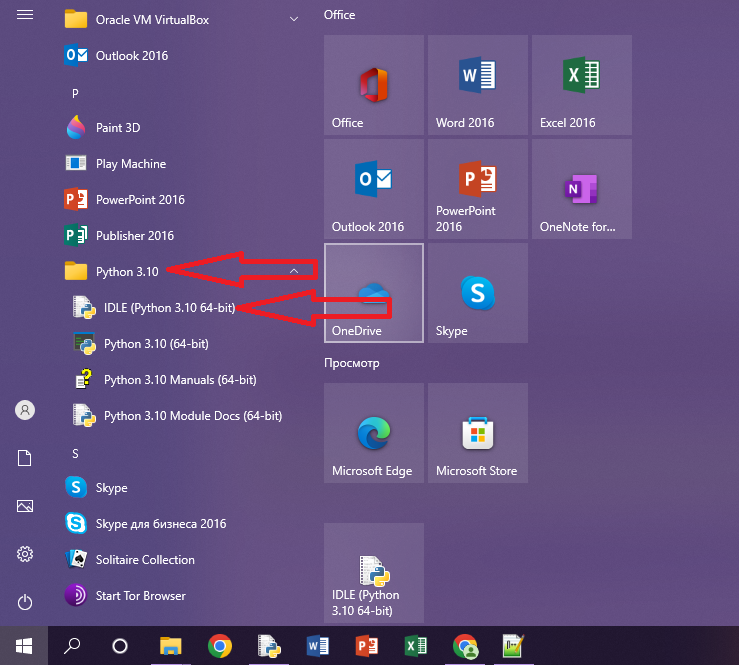The height and width of the screenshot is (665, 739).
Task: Open Cortana circle on taskbar
Action: click(x=120, y=646)
